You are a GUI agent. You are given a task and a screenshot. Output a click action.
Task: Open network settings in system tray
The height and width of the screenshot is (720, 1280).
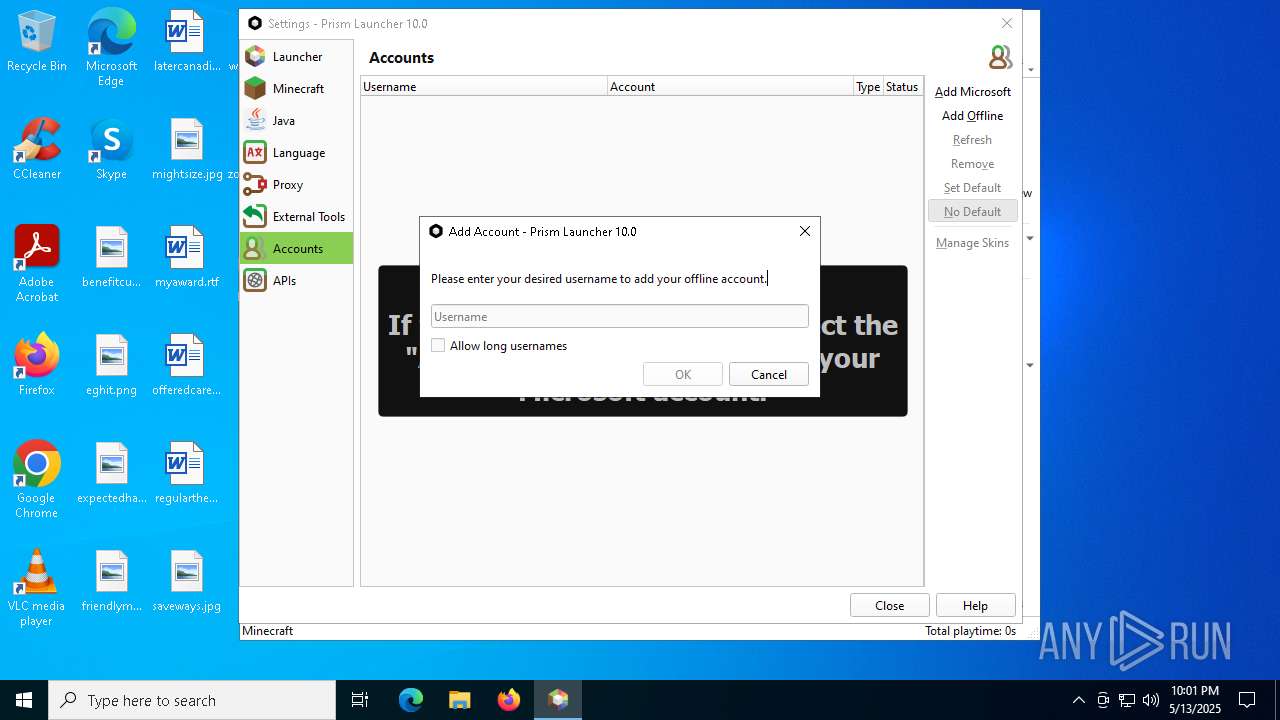point(1127,700)
